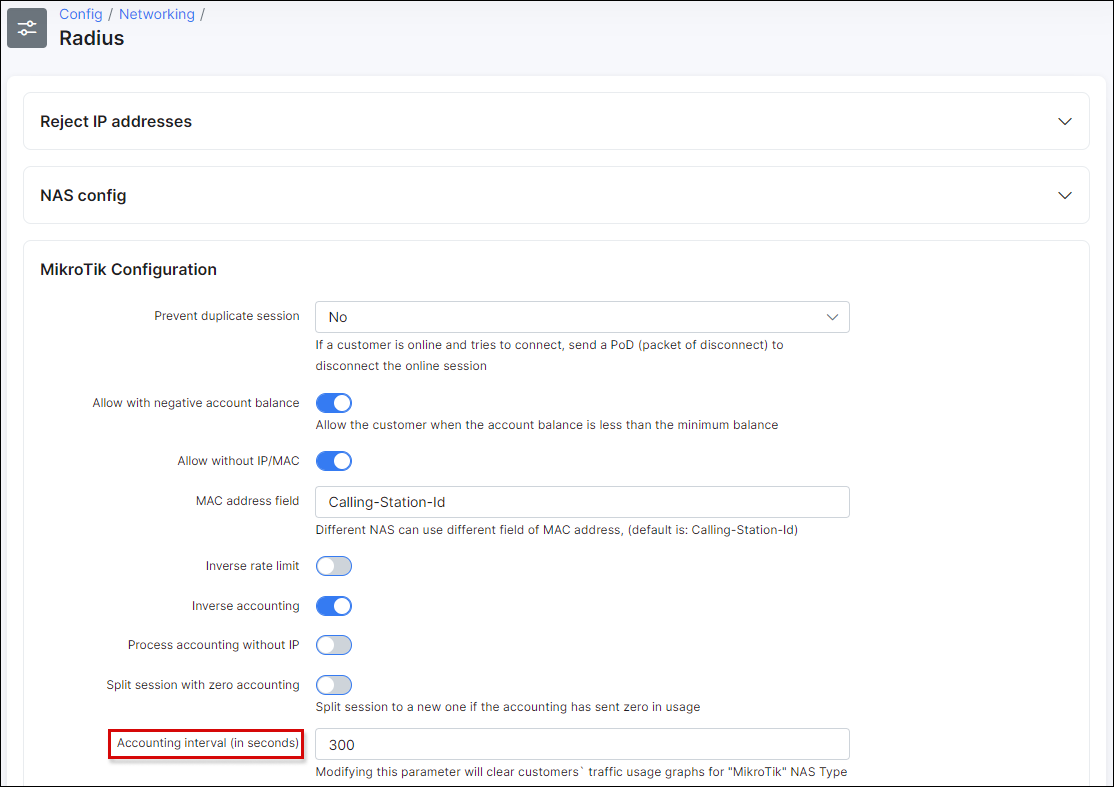Click the Accounting interval (in seconds) label
Screen dimensions: 1114x787
(x=207, y=743)
